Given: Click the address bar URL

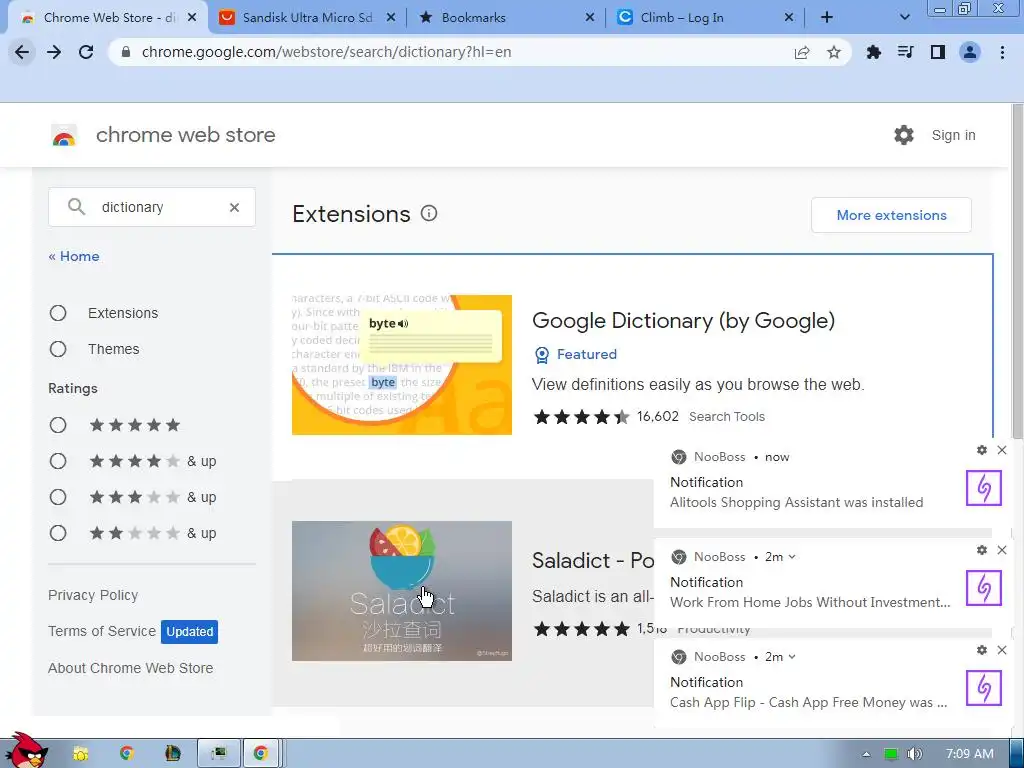Looking at the screenshot, I should tap(327, 52).
